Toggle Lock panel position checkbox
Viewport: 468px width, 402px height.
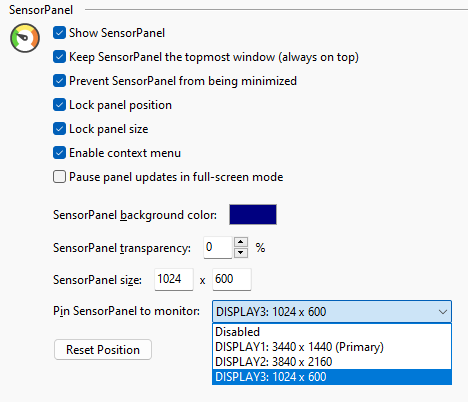[x=59, y=105]
